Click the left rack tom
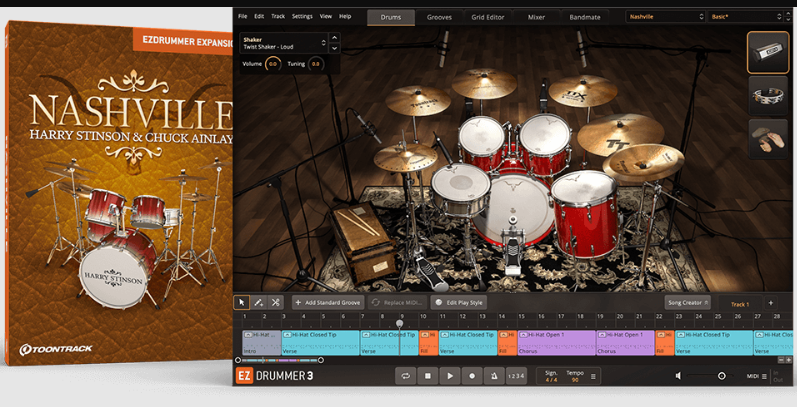Image resolution: width=797 pixels, height=407 pixels. pyautogui.click(x=481, y=141)
